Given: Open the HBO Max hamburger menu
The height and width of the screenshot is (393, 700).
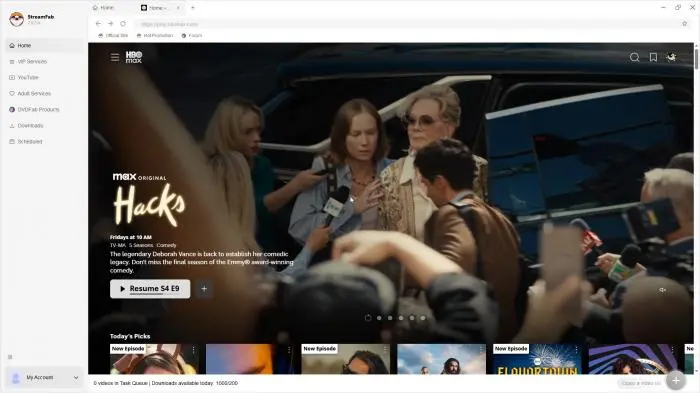Looking at the screenshot, I should (x=115, y=57).
